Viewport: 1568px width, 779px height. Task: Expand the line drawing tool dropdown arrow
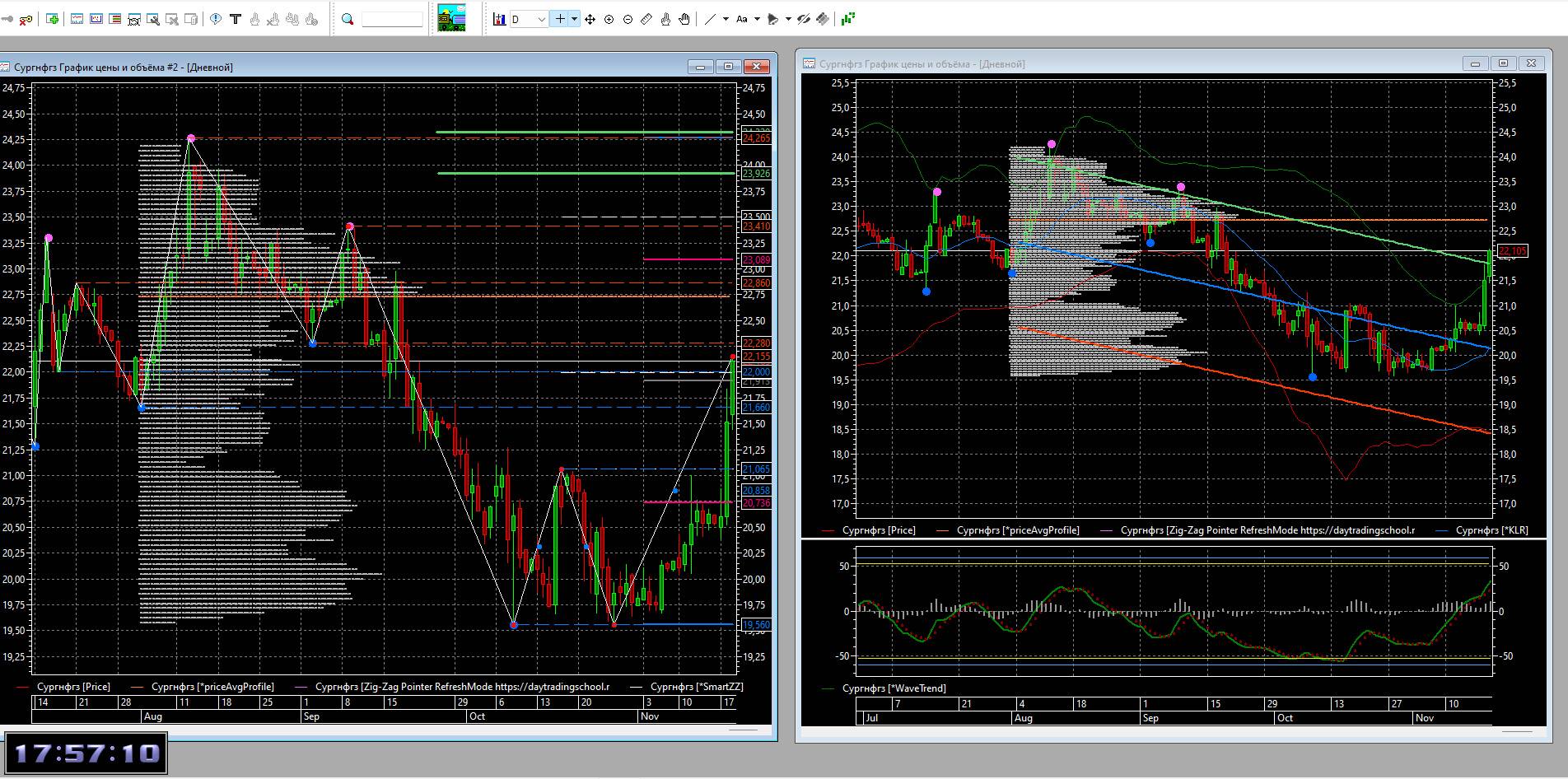tap(726, 19)
